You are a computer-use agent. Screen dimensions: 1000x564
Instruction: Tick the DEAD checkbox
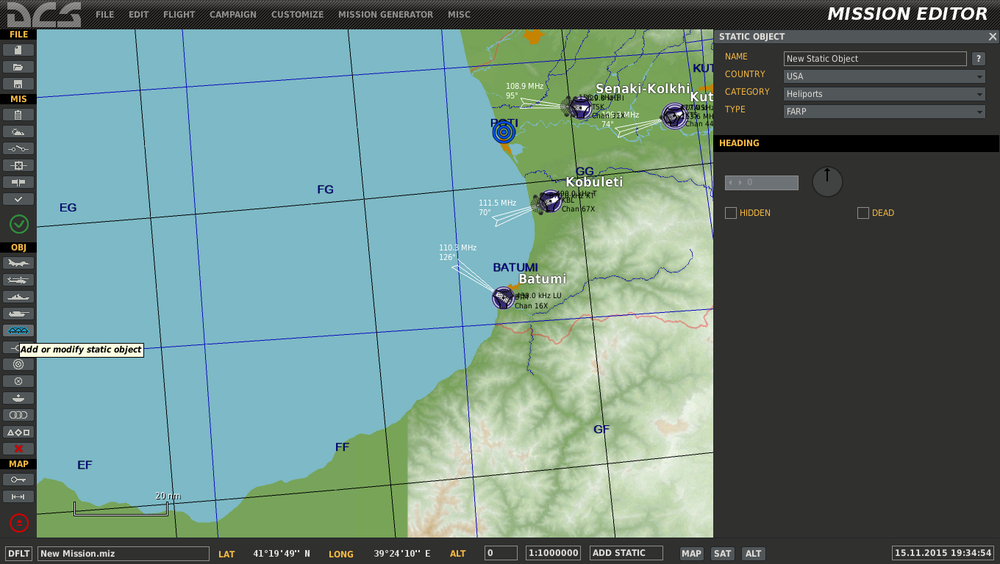(x=863, y=213)
